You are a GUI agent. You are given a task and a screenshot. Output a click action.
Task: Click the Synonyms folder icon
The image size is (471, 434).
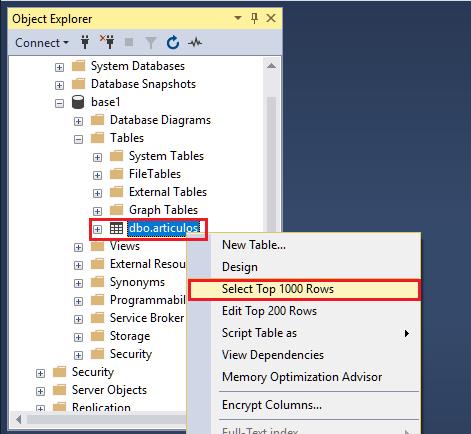point(98,282)
